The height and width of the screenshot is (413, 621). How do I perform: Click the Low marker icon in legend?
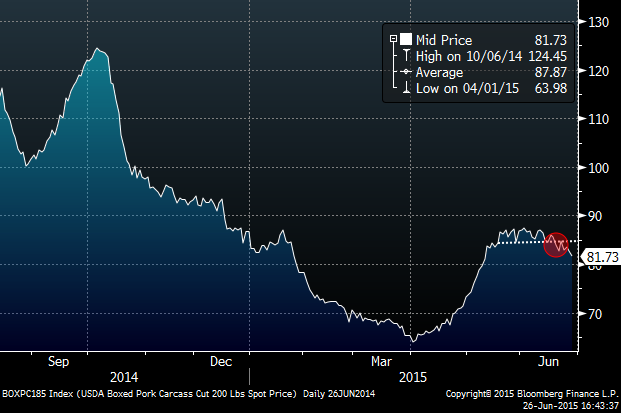pyautogui.click(x=407, y=90)
